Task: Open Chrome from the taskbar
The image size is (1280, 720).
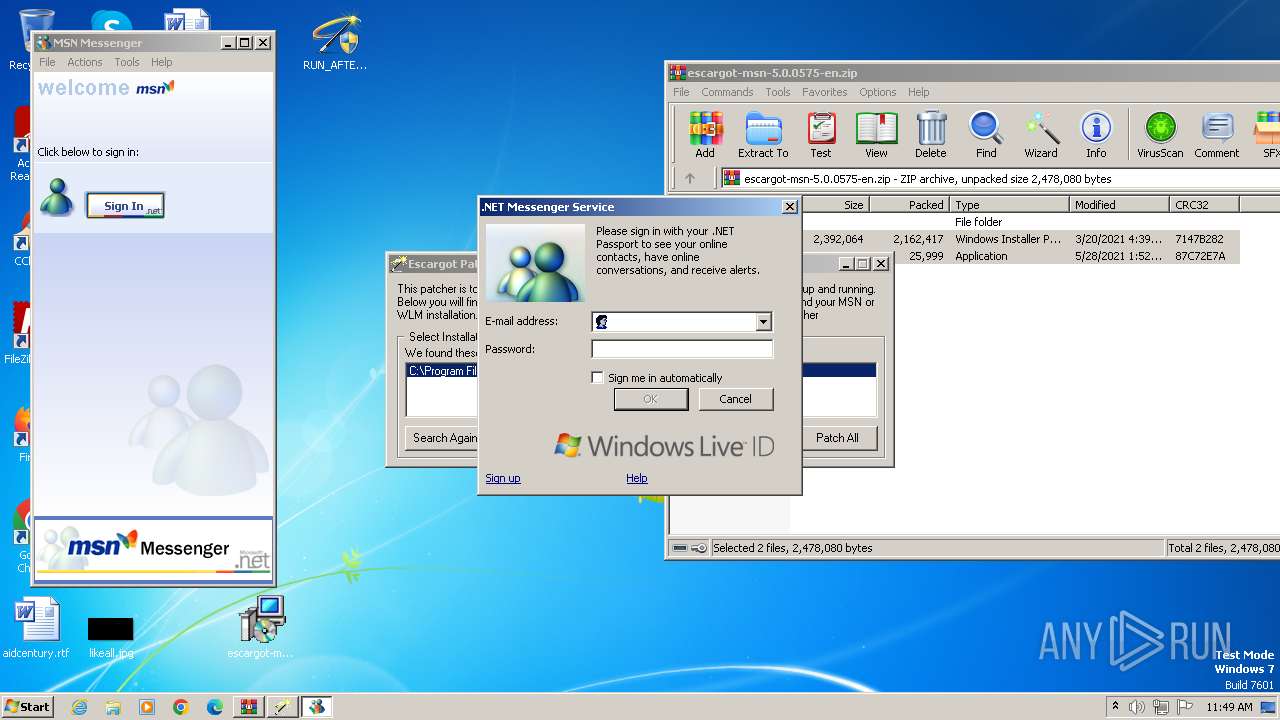Action: click(181, 707)
